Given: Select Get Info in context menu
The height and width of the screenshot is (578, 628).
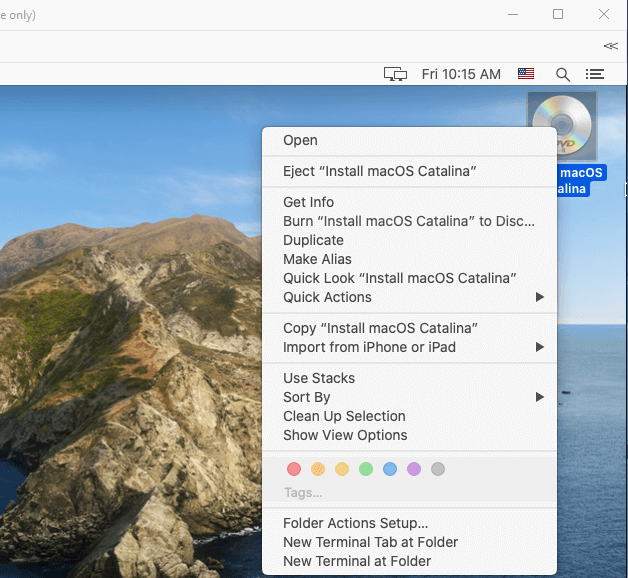Looking at the screenshot, I should click(409, 202).
